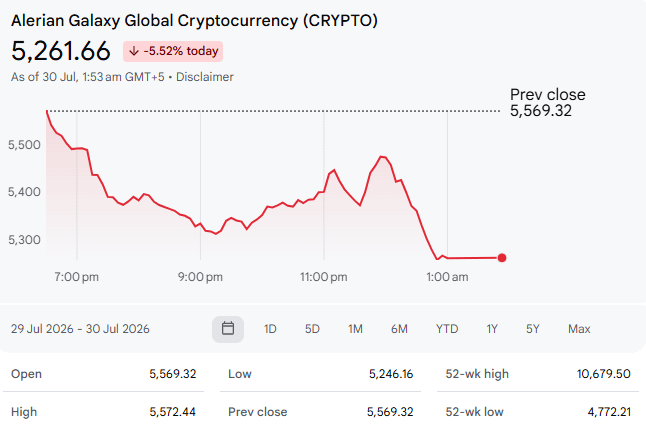Viewport: 646px width, 431px height.
Task: Choose the YTD range tab
Action: 447,329
